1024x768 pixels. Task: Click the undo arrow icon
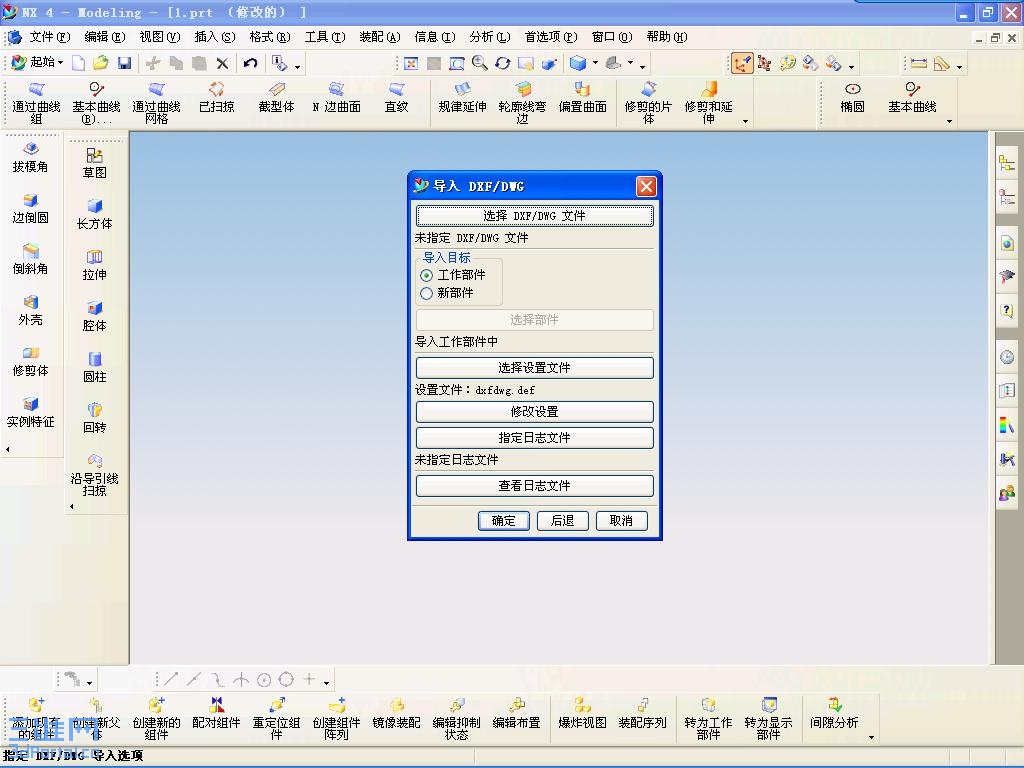point(250,63)
